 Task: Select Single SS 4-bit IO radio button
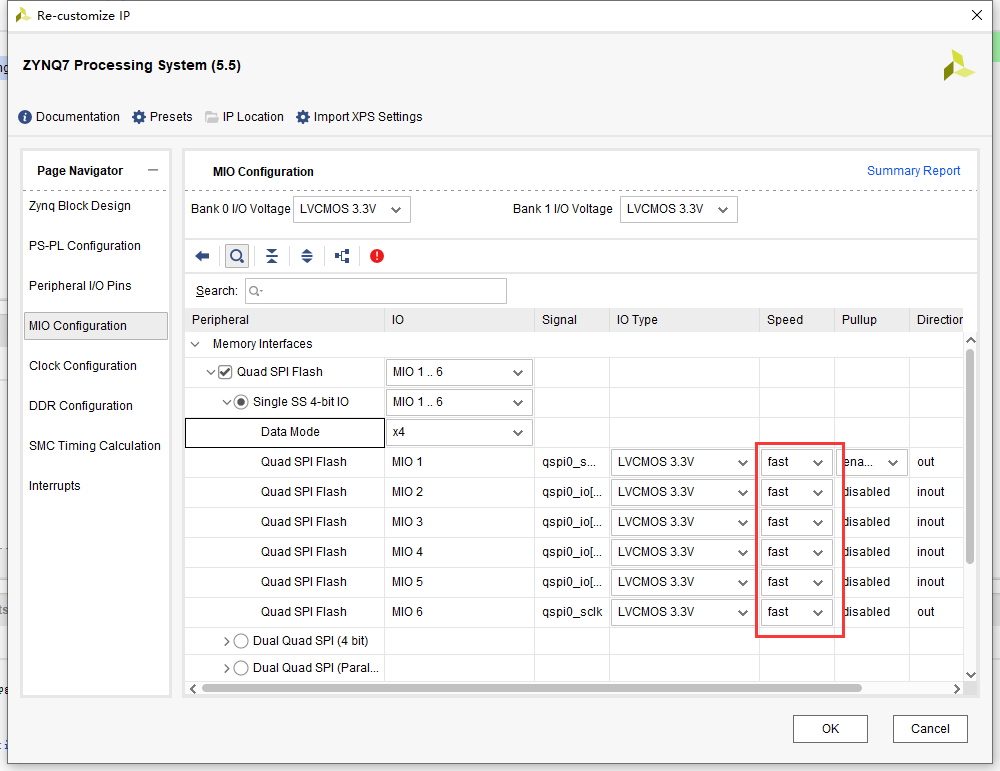point(241,402)
